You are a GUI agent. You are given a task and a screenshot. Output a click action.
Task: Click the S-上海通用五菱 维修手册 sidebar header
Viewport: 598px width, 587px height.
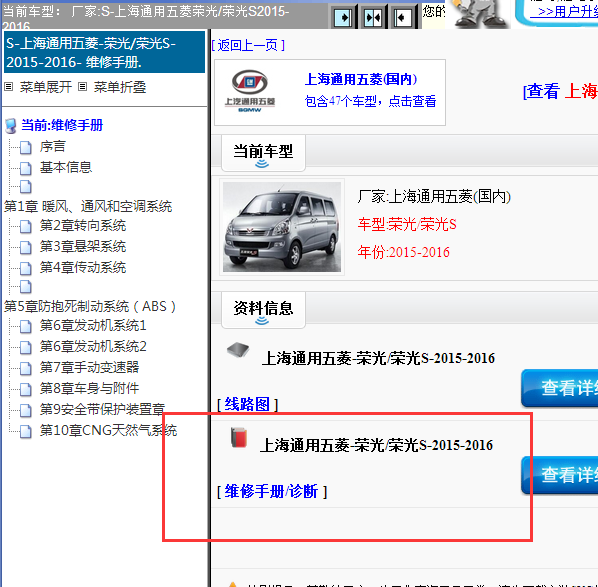click(104, 52)
